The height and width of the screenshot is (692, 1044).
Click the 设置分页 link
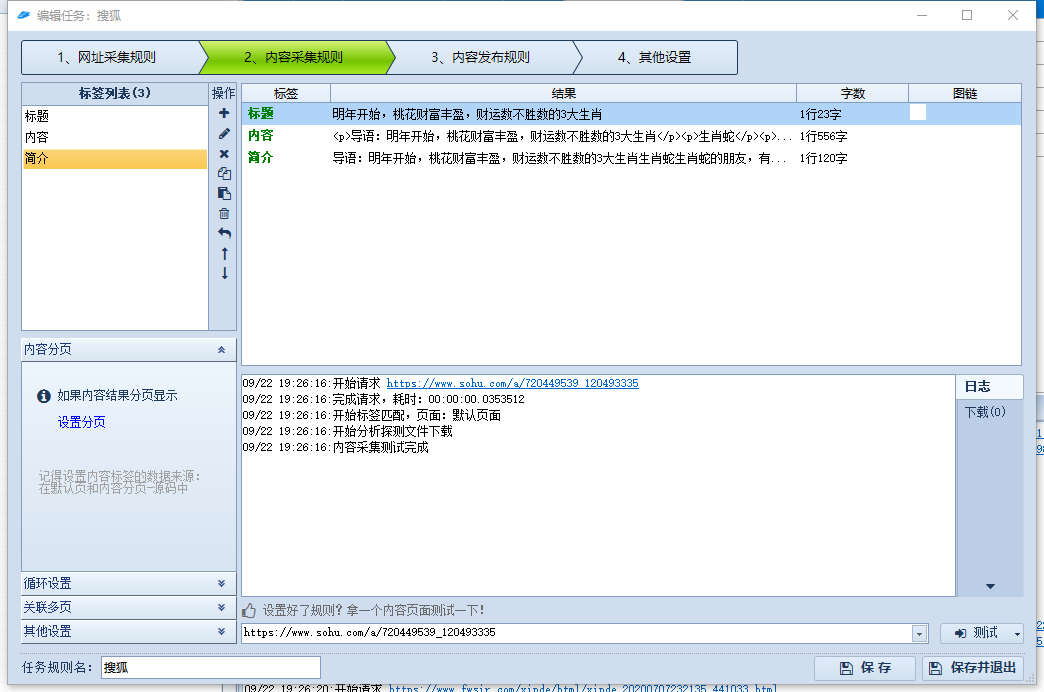[82, 422]
